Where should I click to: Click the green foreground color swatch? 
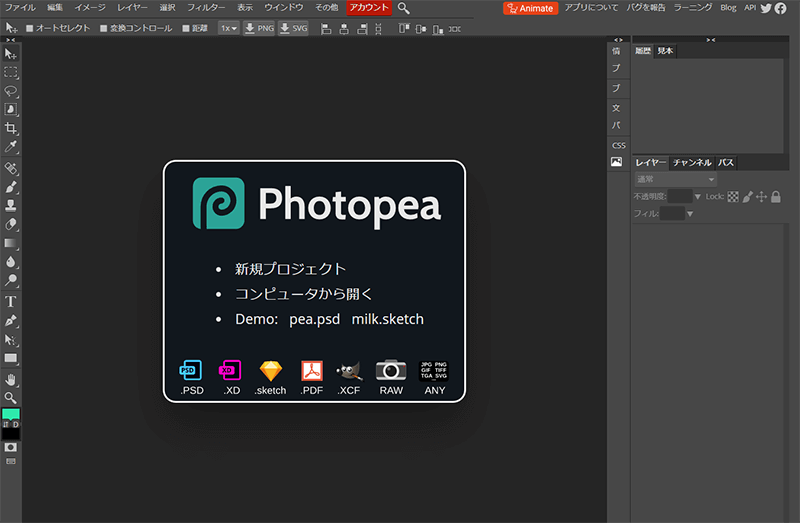(x=11, y=413)
